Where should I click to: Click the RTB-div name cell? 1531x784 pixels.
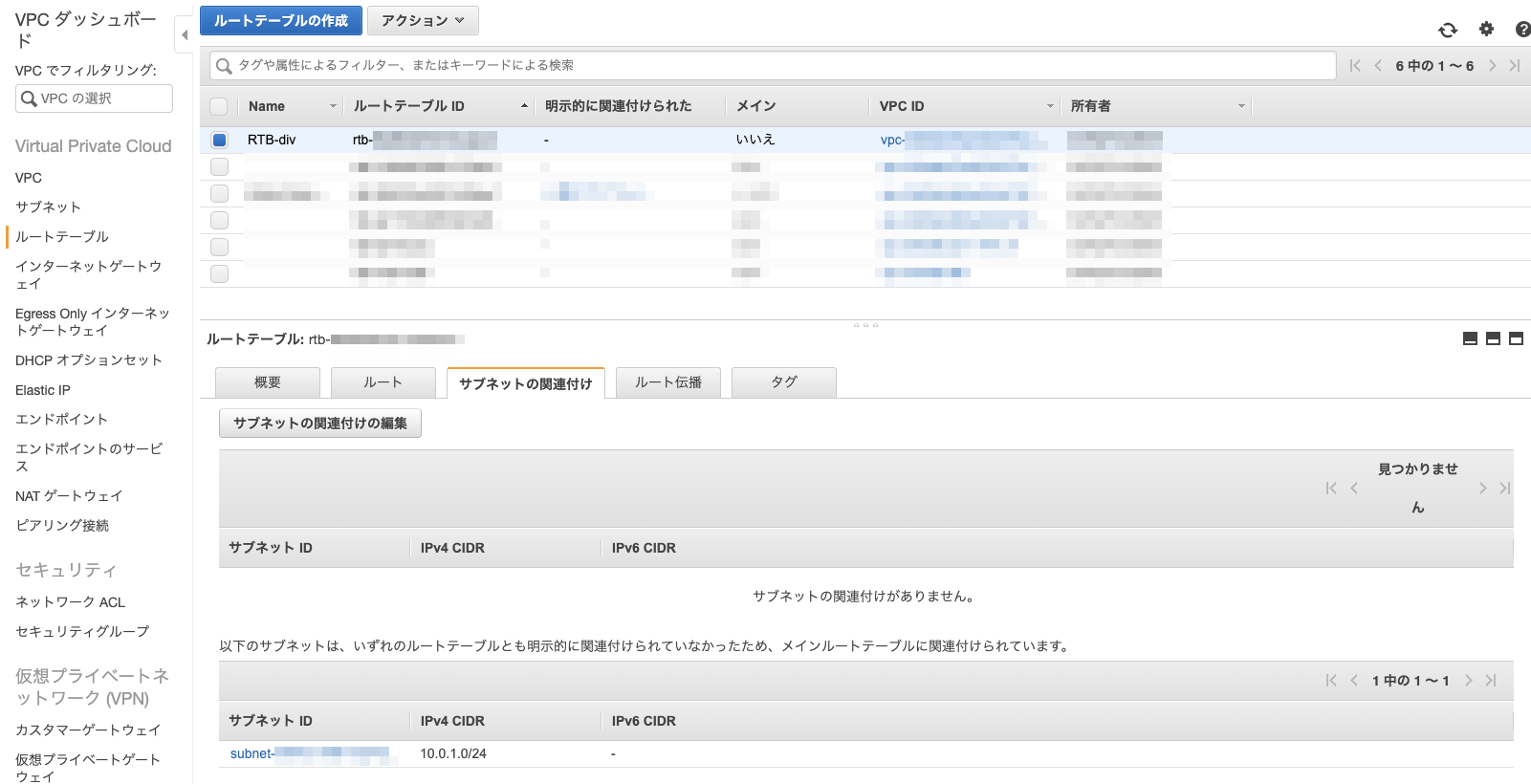272,140
